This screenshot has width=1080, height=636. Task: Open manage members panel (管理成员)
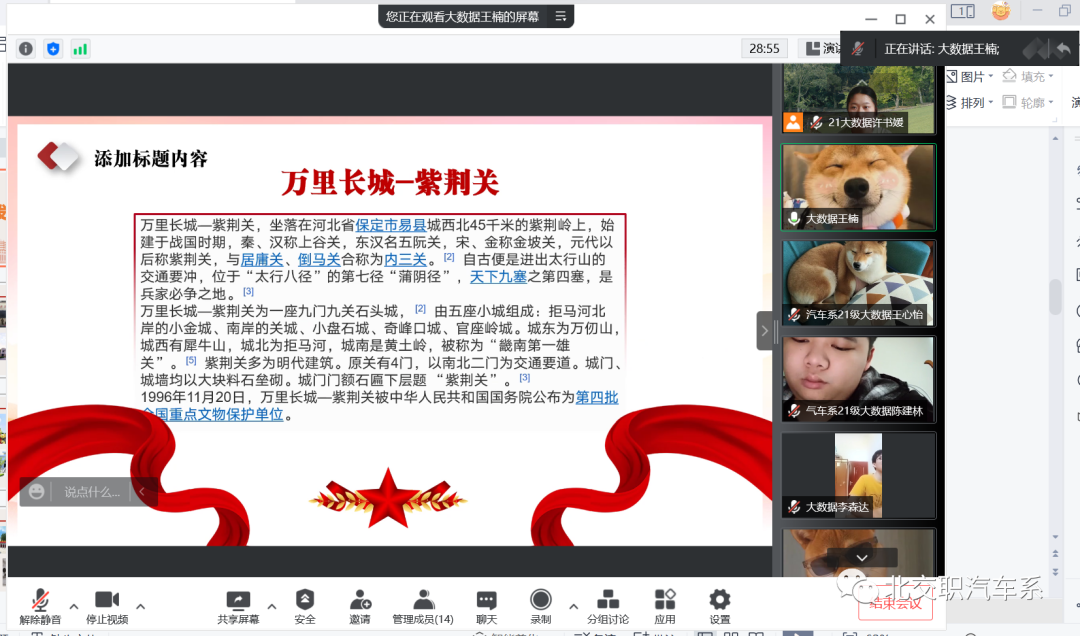423,601
